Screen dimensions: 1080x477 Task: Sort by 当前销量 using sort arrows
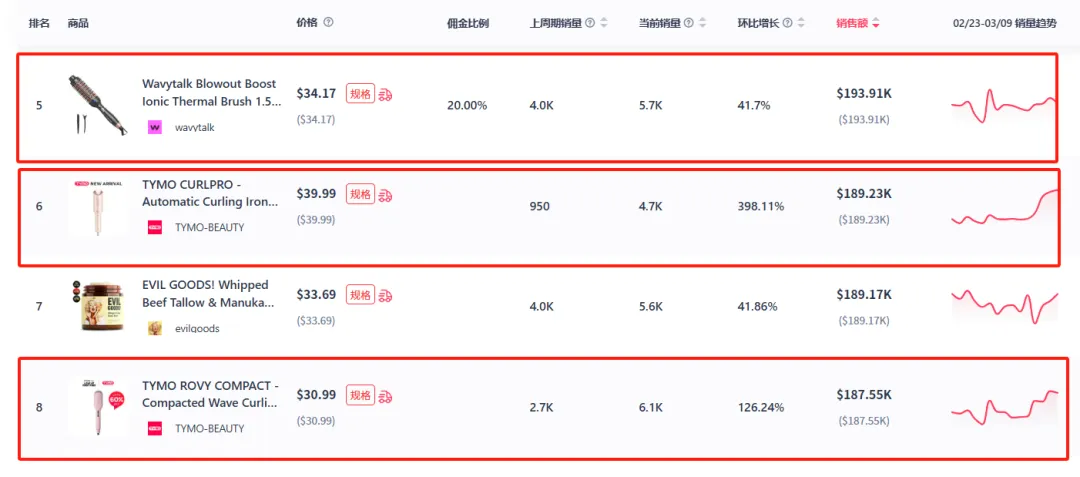703,23
